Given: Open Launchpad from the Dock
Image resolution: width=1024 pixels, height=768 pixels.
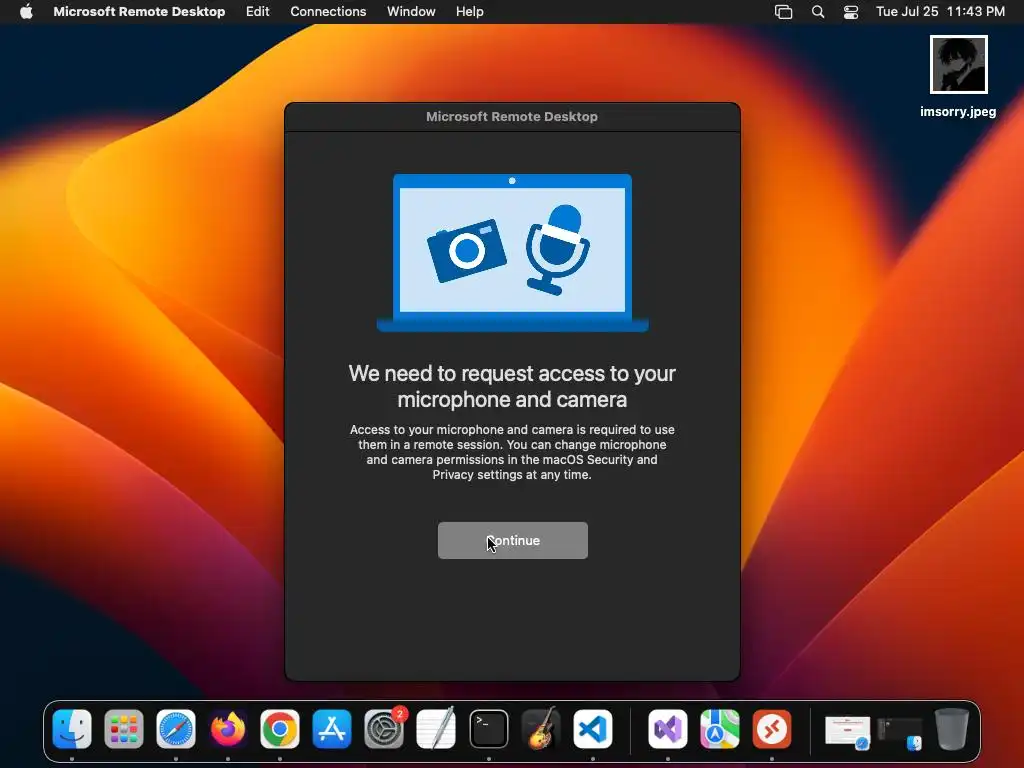Looking at the screenshot, I should click(x=123, y=728).
